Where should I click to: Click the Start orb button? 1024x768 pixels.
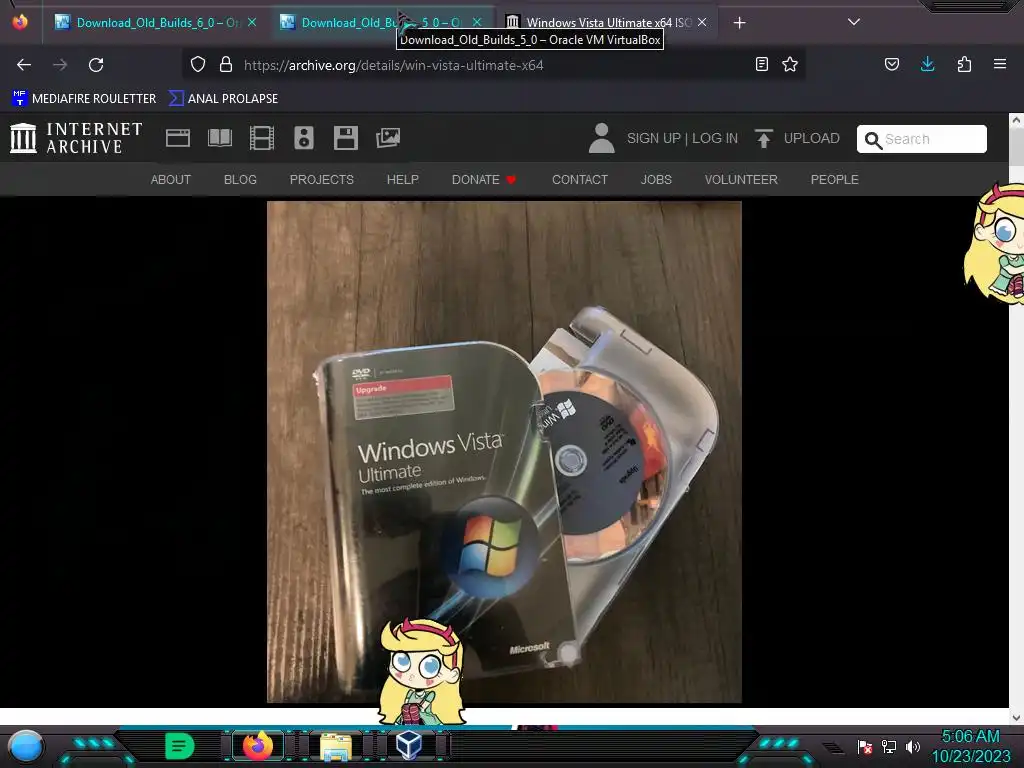26,747
